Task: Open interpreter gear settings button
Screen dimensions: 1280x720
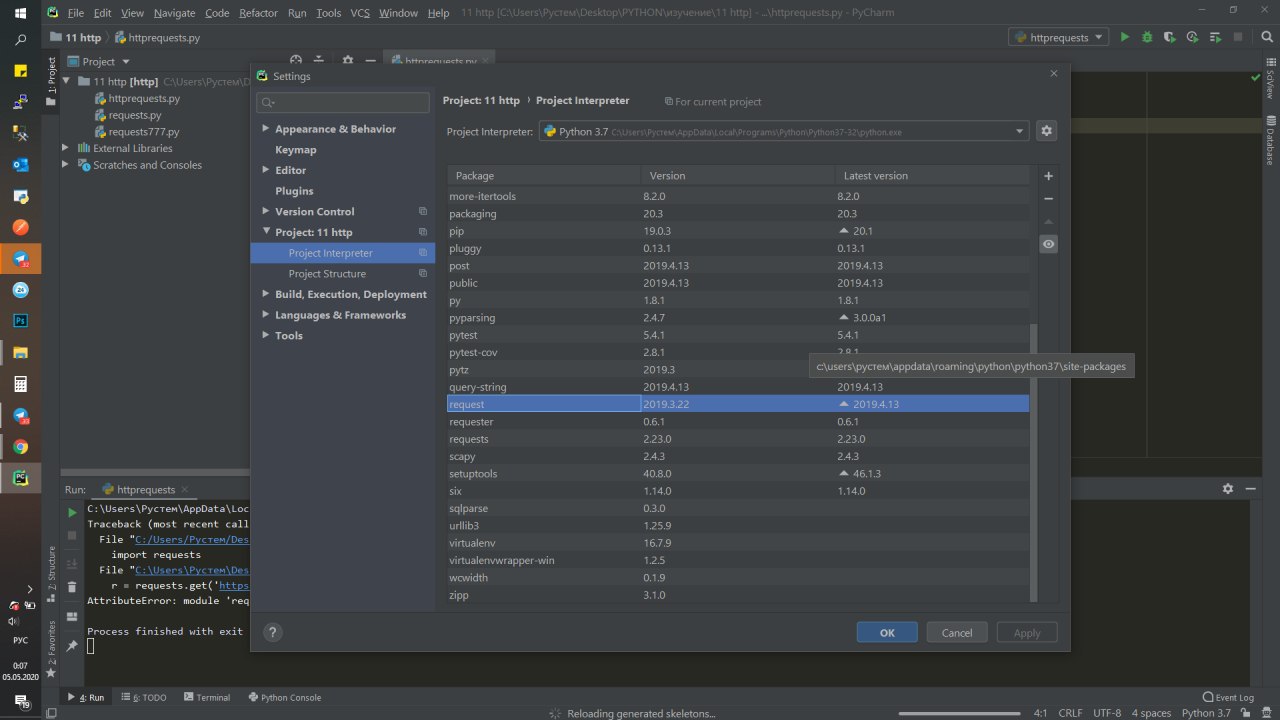Action: click(1047, 131)
